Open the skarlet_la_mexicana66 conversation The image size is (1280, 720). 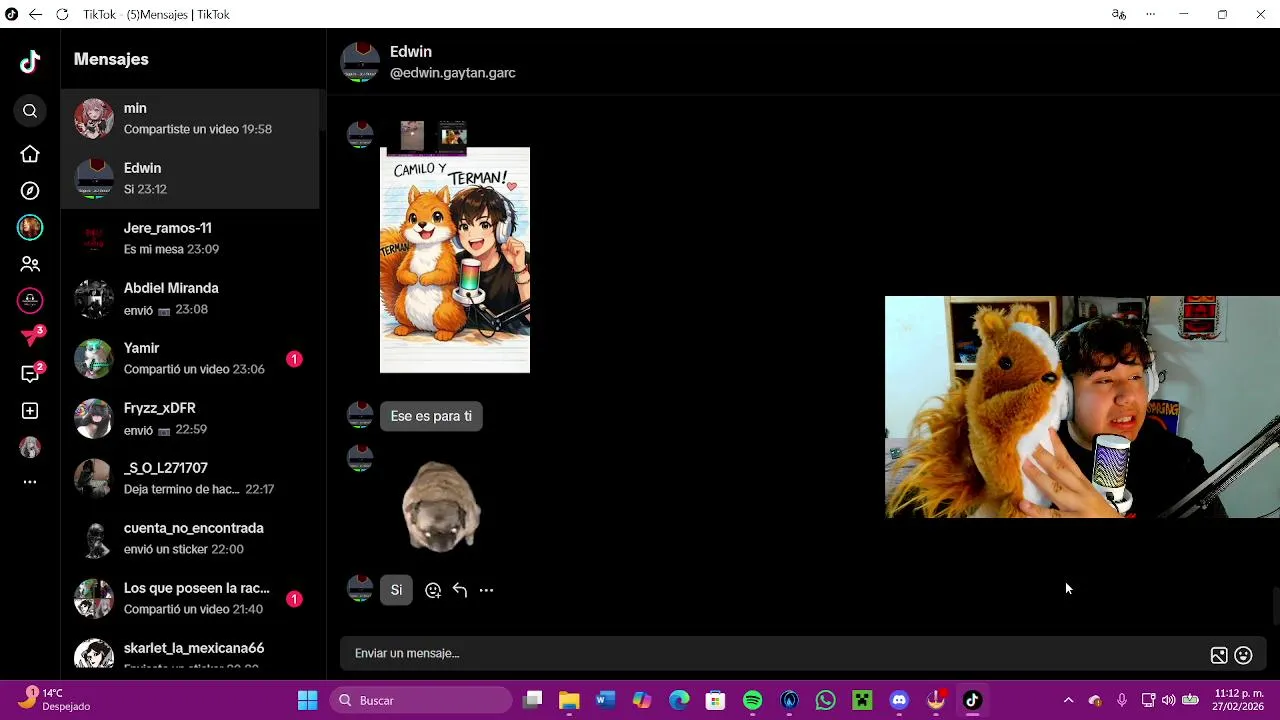tap(190, 650)
